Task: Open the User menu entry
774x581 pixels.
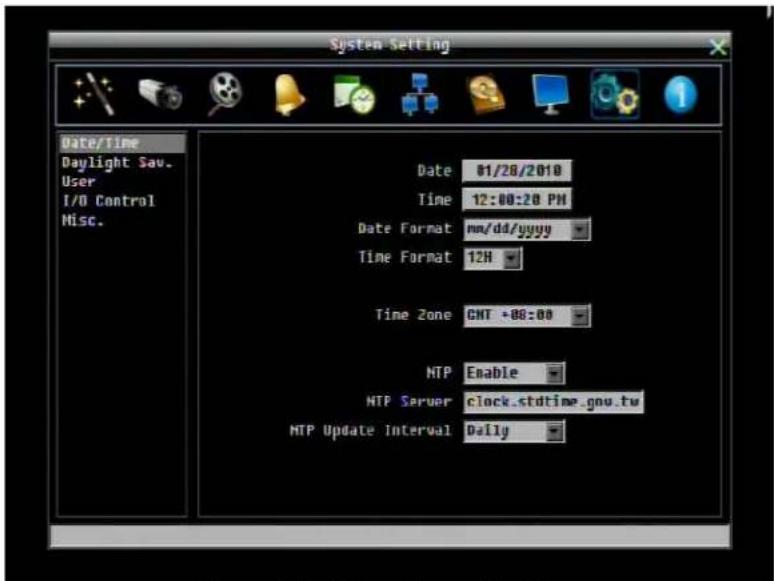Action: [x=78, y=182]
